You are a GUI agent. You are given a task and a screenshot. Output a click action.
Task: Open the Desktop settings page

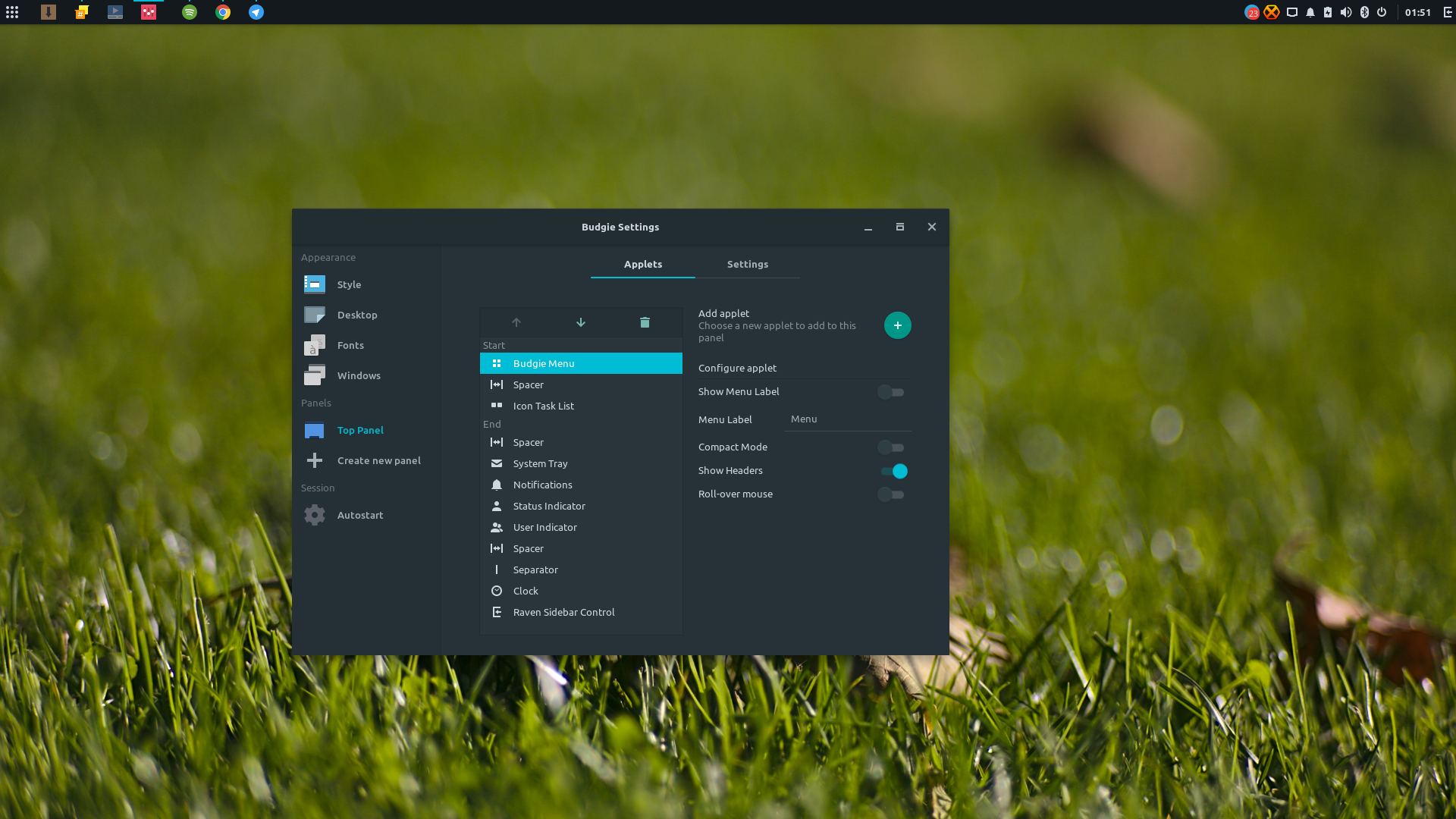(366, 315)
